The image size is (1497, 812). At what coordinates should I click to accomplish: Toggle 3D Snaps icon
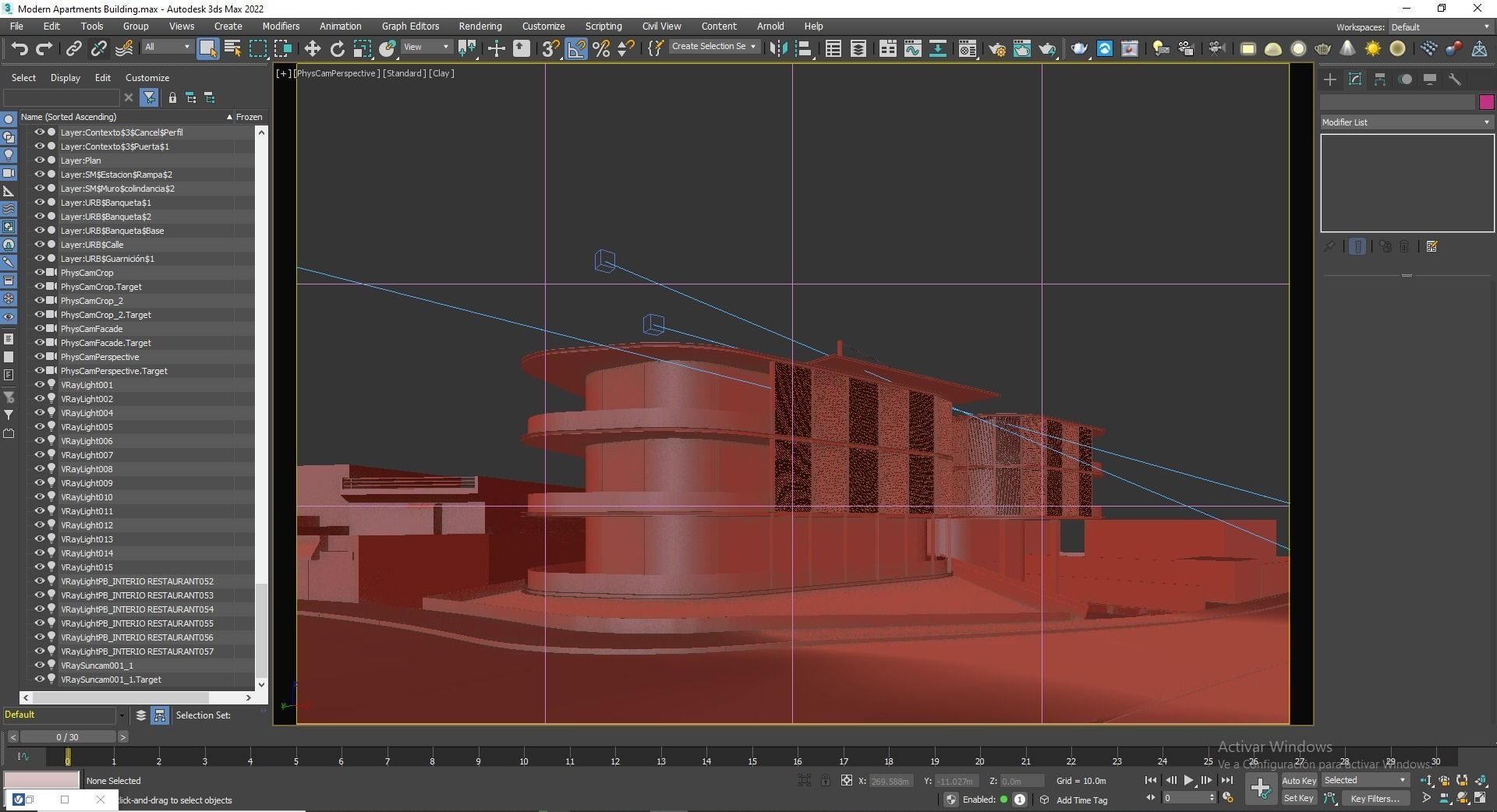click(550, 48)
